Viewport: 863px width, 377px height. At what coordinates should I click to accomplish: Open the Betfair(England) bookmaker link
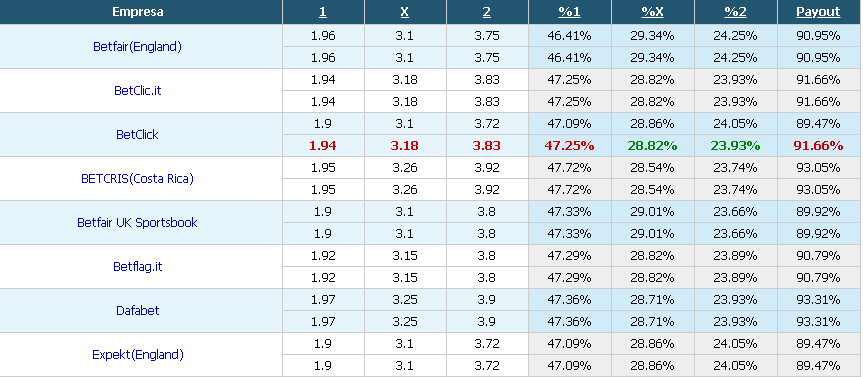[x=137, y=47]
